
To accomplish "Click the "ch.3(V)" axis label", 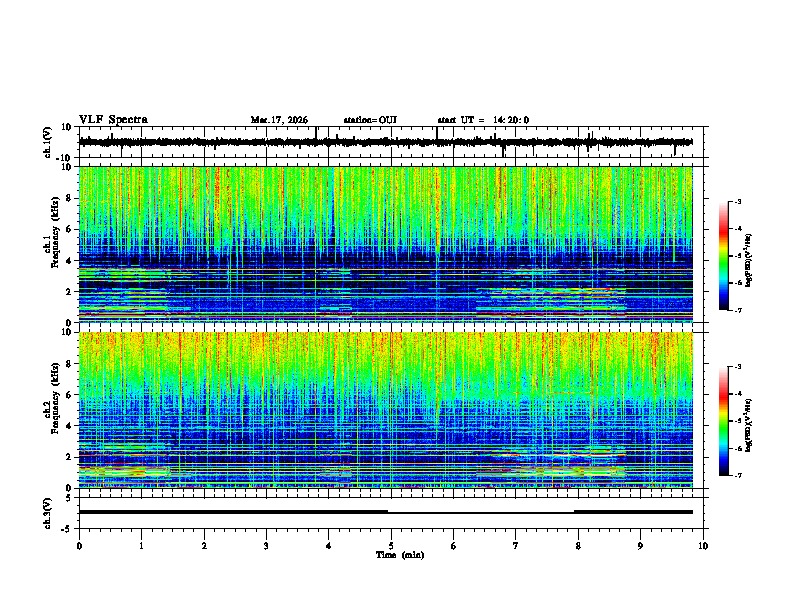I will click(x=48, y=513).
